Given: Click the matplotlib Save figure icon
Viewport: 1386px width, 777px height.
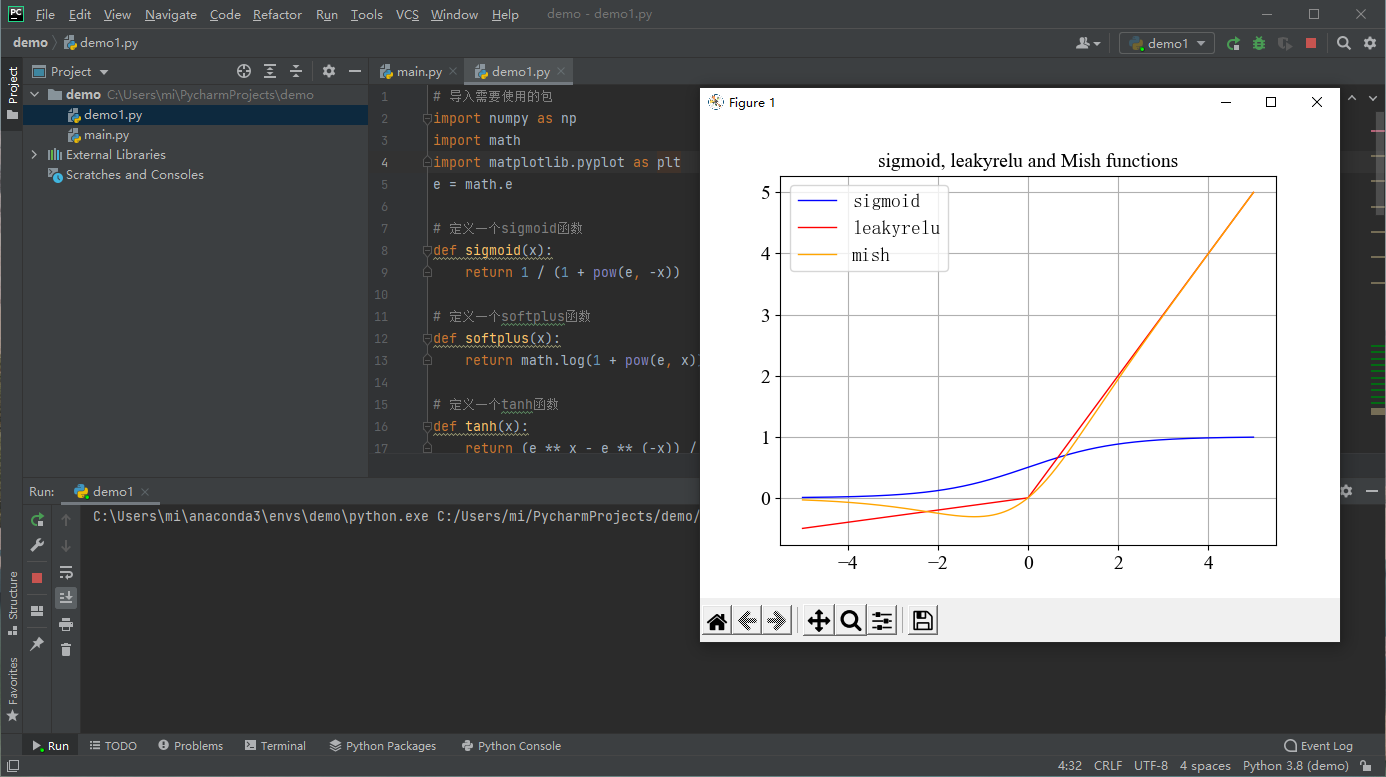Looking at the screenshot, I should coord(922,621).
